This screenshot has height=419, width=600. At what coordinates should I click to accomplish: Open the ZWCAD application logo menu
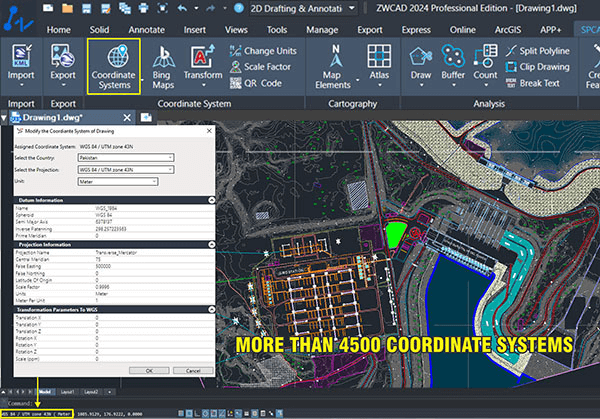(x=18, y=18)
